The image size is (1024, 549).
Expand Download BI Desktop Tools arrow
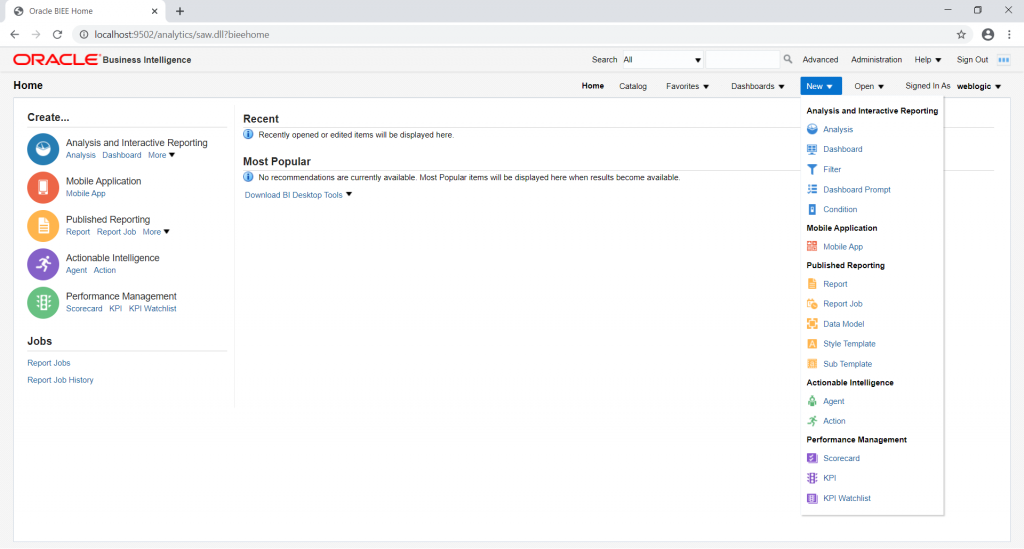pyautogui.click(x=349, y=195)
